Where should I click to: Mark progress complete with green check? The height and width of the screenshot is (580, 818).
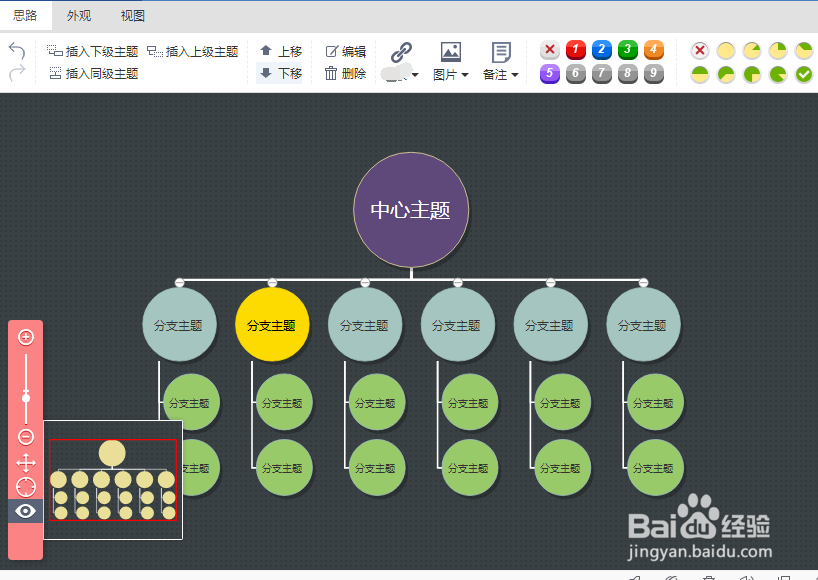point(804,75)
